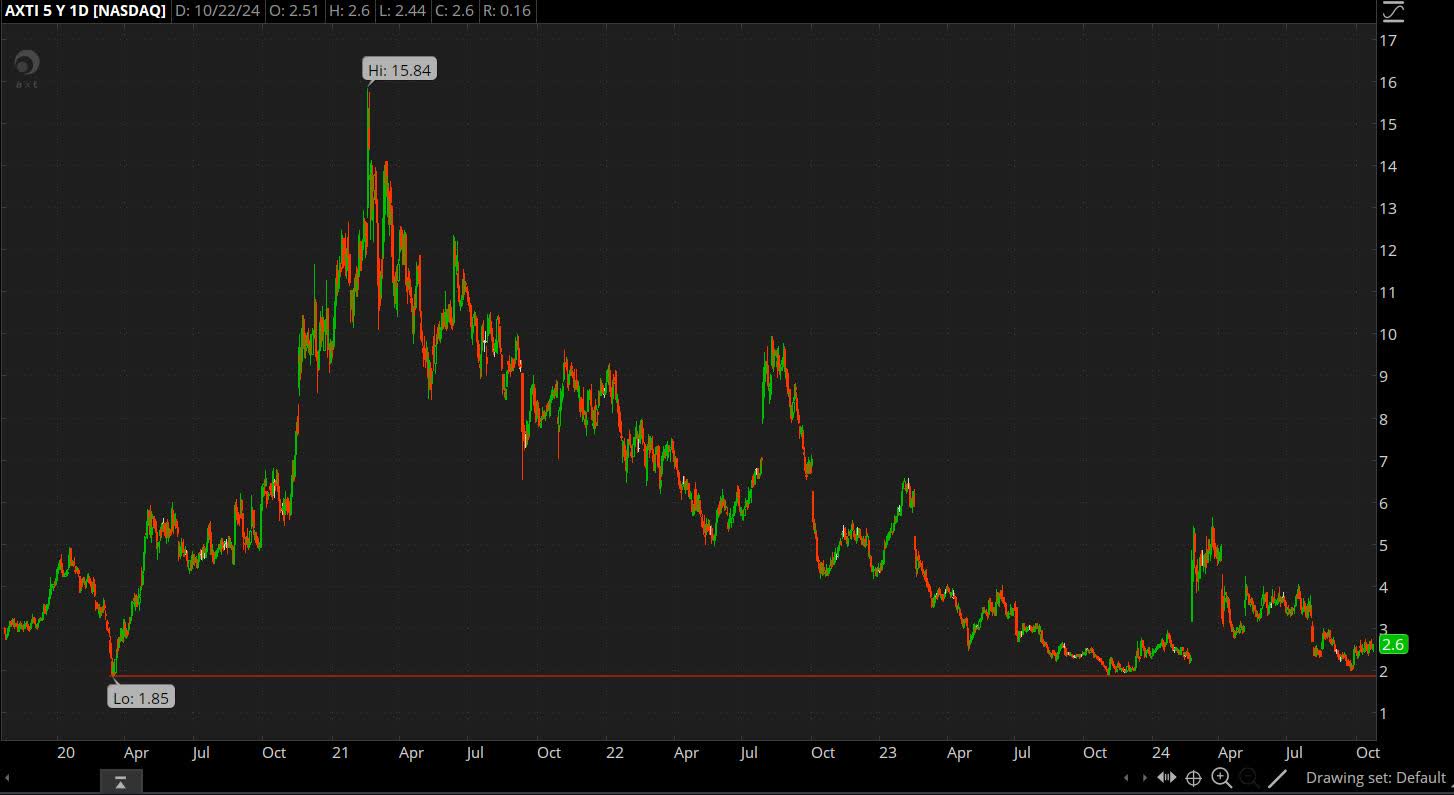Select the red support line at 1.85
The height and width of the screenshot is (795, 1454).
[x=700, y=674]
